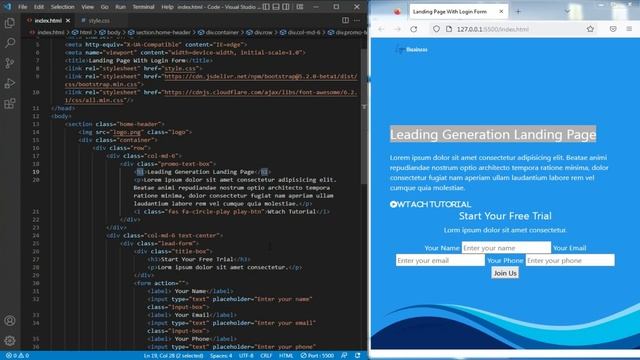Open the Terminal menu
Viewport: 640px width, 360px height.
(143, 7)
